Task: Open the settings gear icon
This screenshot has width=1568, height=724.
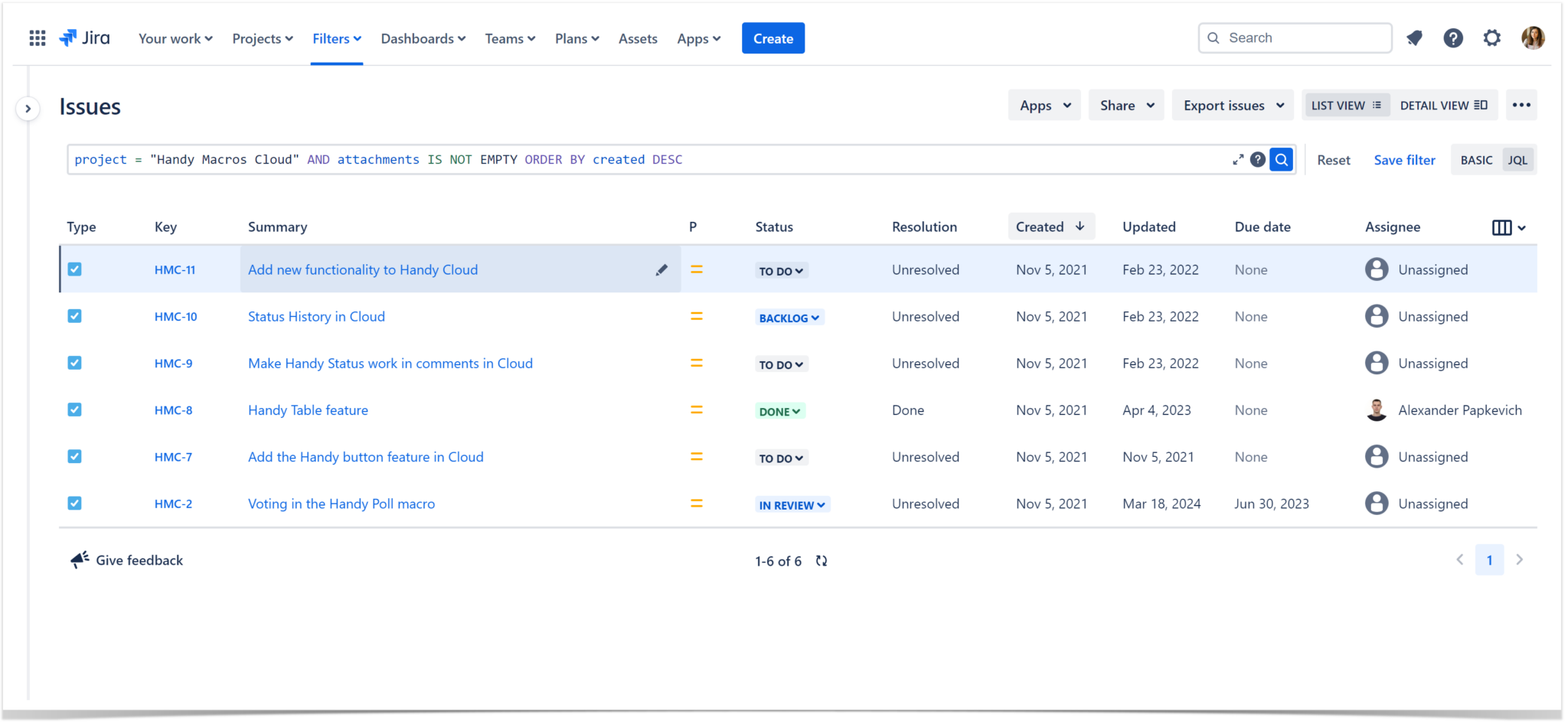Action: [1492, 38]
